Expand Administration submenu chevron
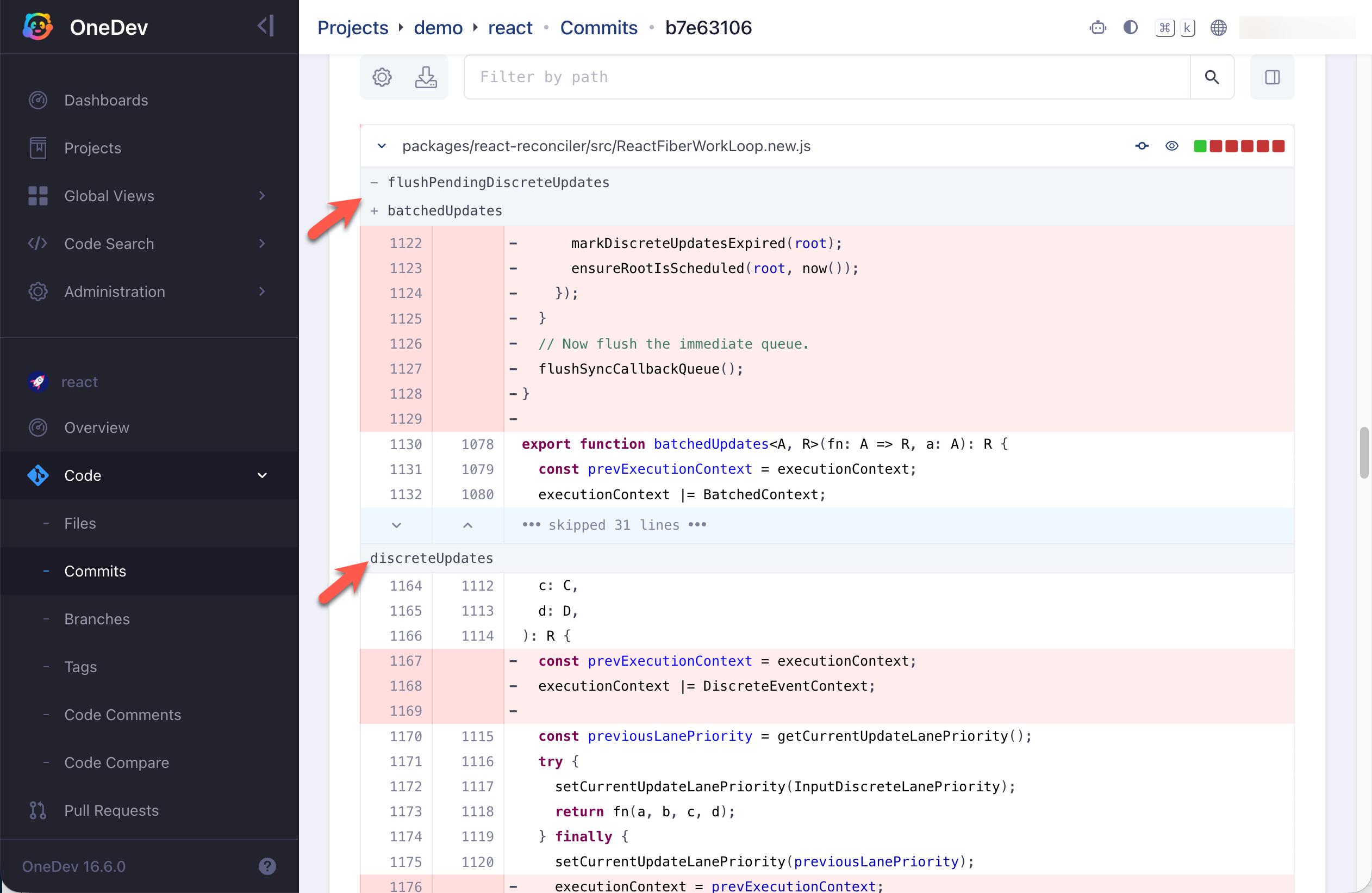 [263, 292]
